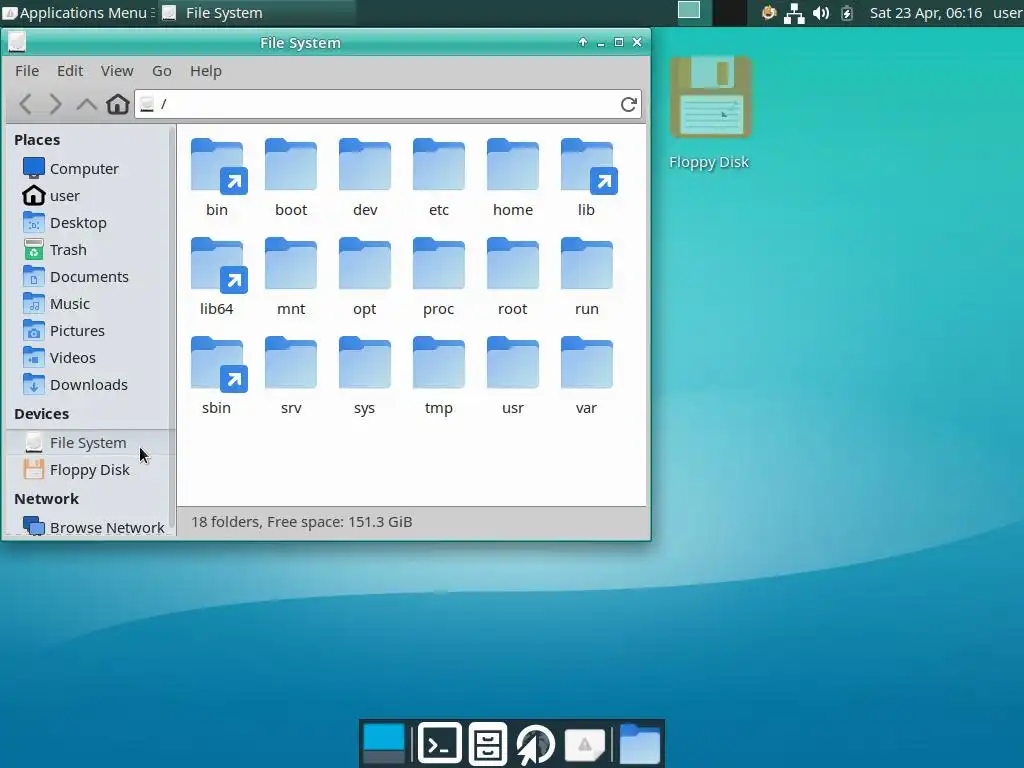Select the opt folder
This screenshot has height=768, width=1024.
pos(364,265)
